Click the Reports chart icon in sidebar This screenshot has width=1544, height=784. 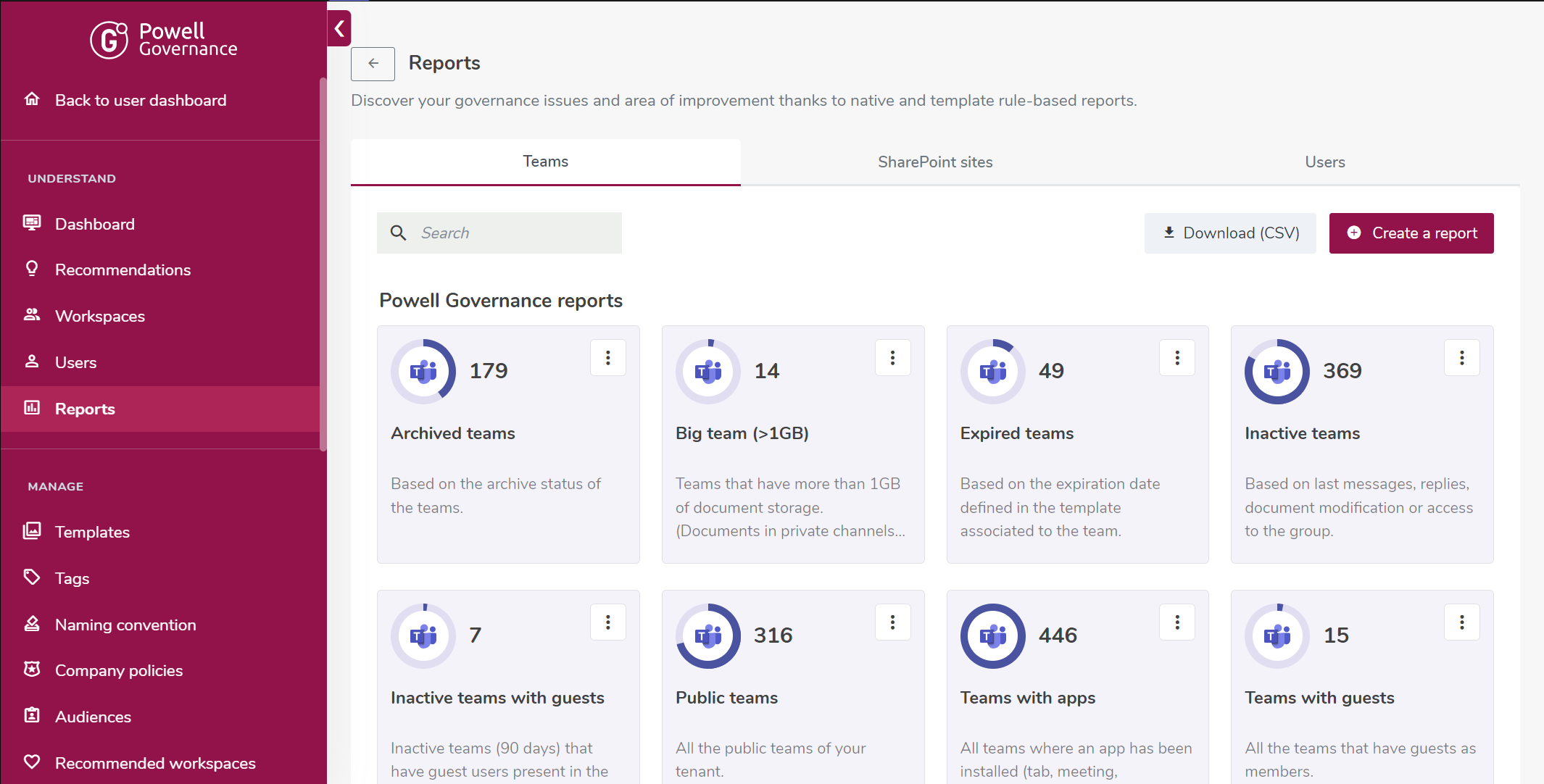click(32, 408)
